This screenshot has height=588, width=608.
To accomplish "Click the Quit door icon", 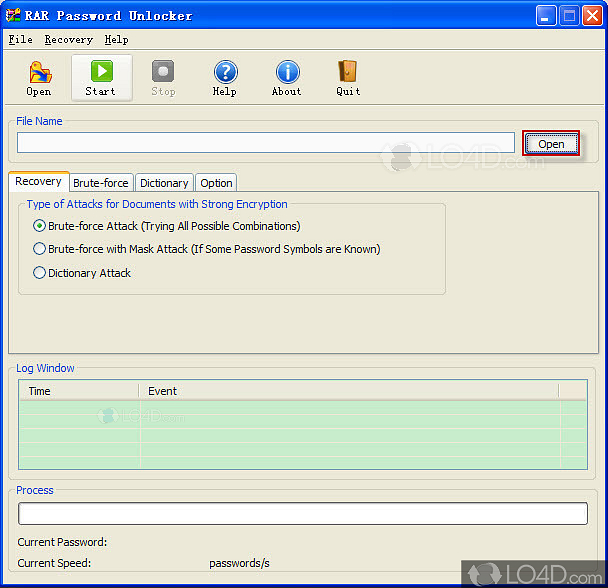I will (348, 79).
